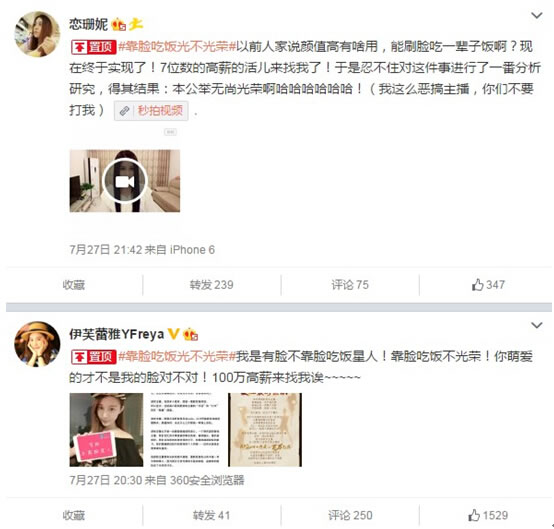554x529 pixels.
Task: Open the hashtag #靠脸吃饭光不光荣# in second post
Action: tap(177, 356)
